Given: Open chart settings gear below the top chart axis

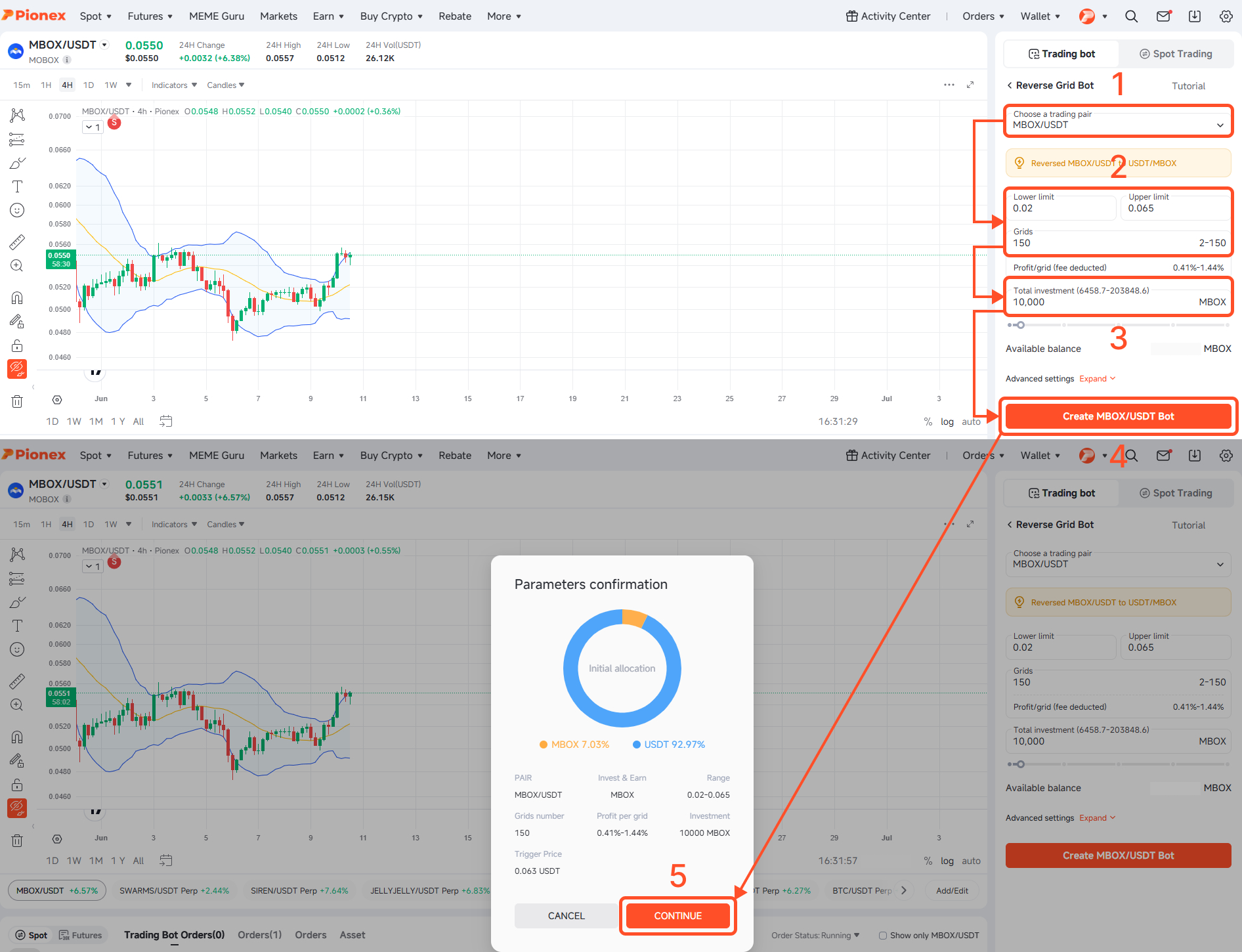Looking at the screenshot, I should pos(57,400).
